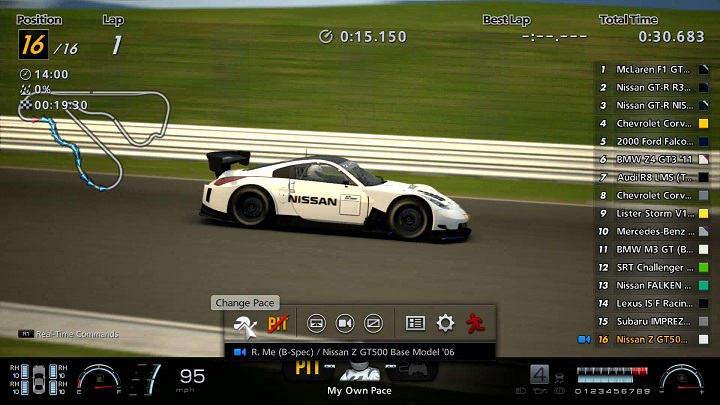This screenshot has width=720, height=405.
Task: Toggle the display off slashed-screen icon
Action: [x=373, y=323]
